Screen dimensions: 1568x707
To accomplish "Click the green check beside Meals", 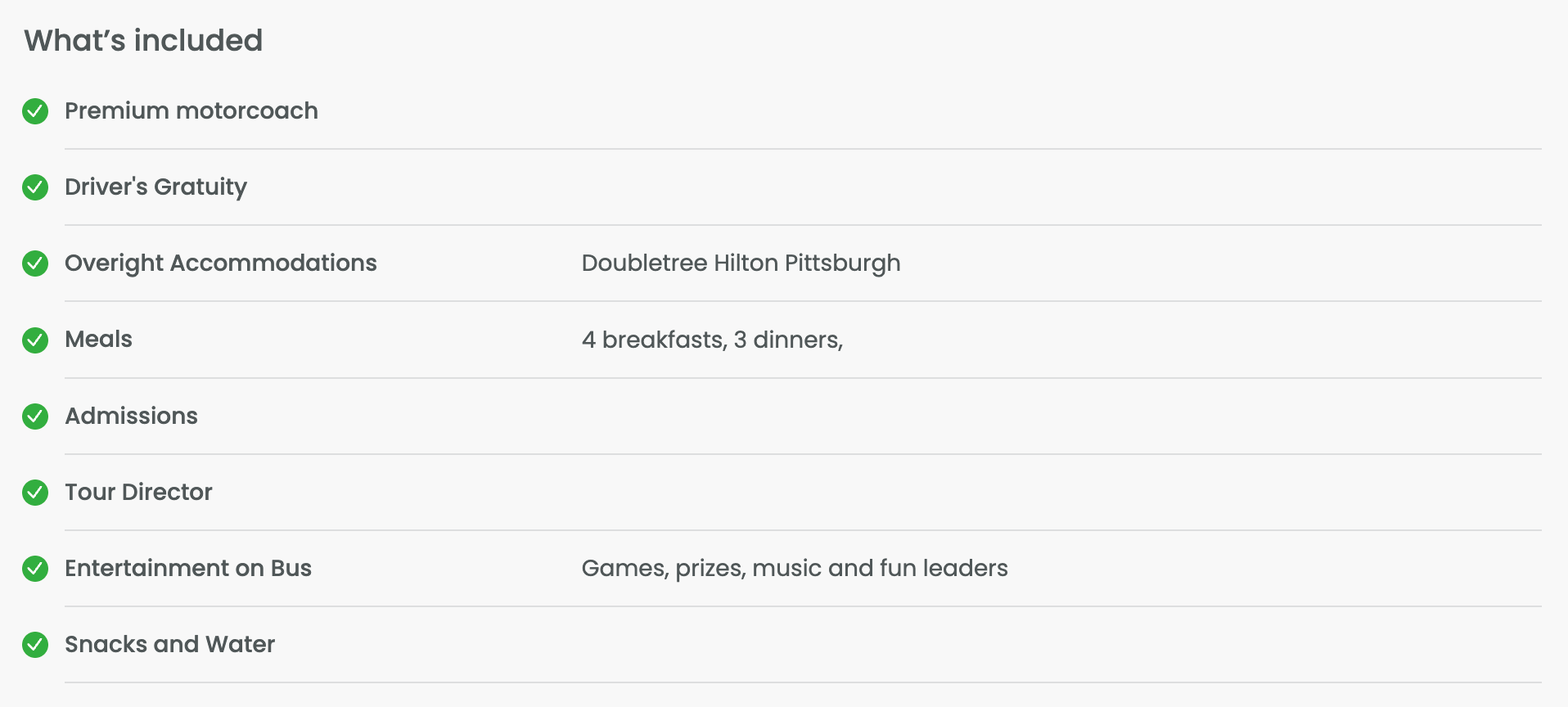I will point(35,340).
